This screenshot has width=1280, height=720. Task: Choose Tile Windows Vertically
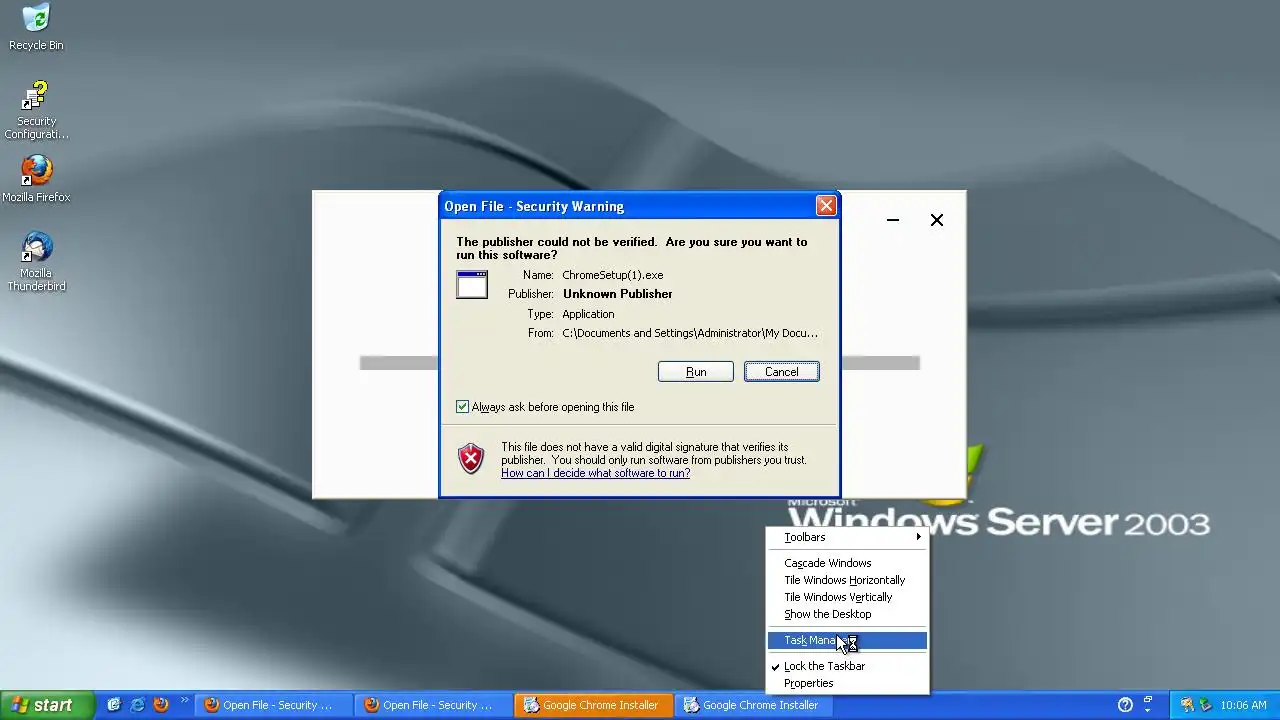point(848,597)
